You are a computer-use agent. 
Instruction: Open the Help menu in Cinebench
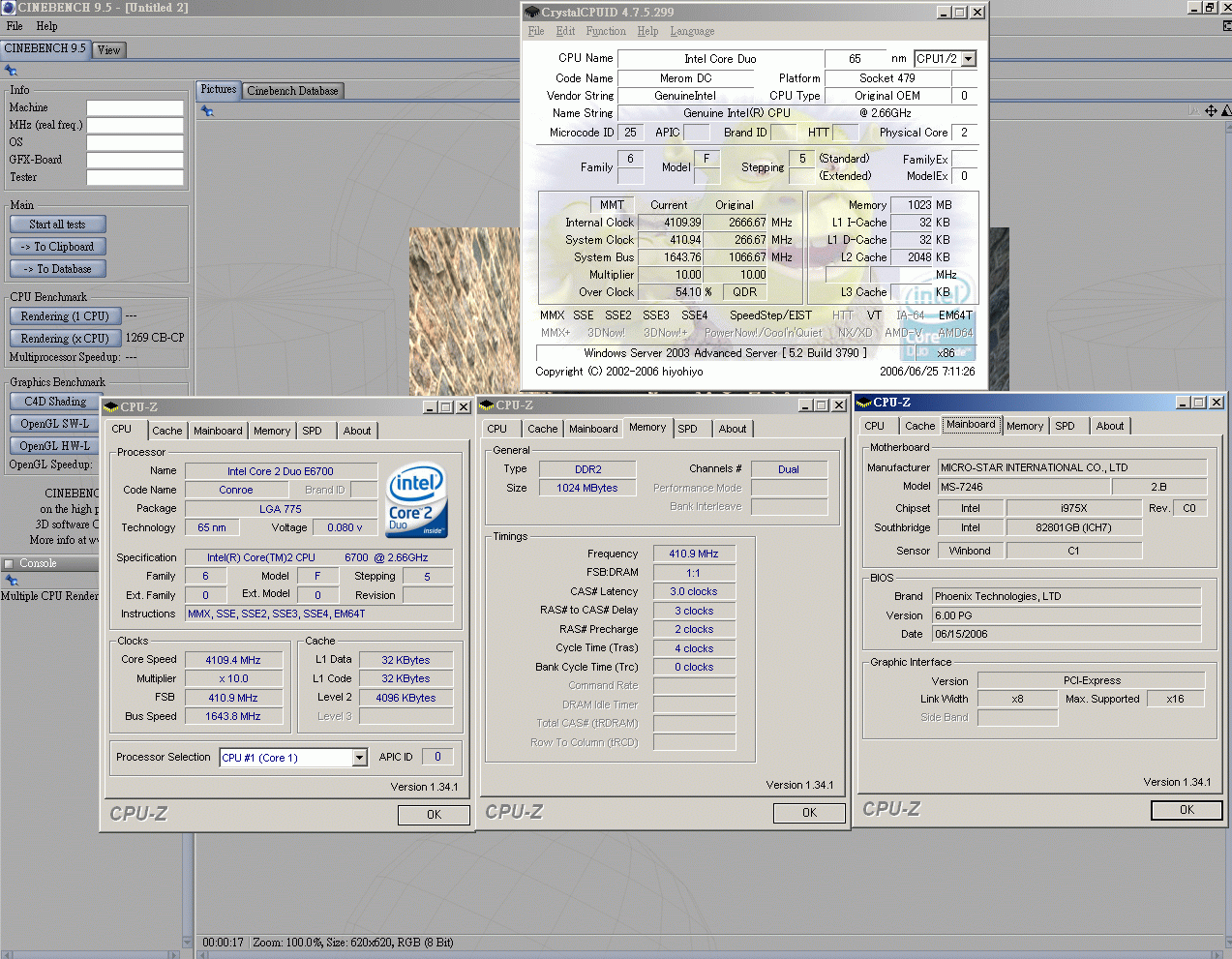tap(46, 26)
